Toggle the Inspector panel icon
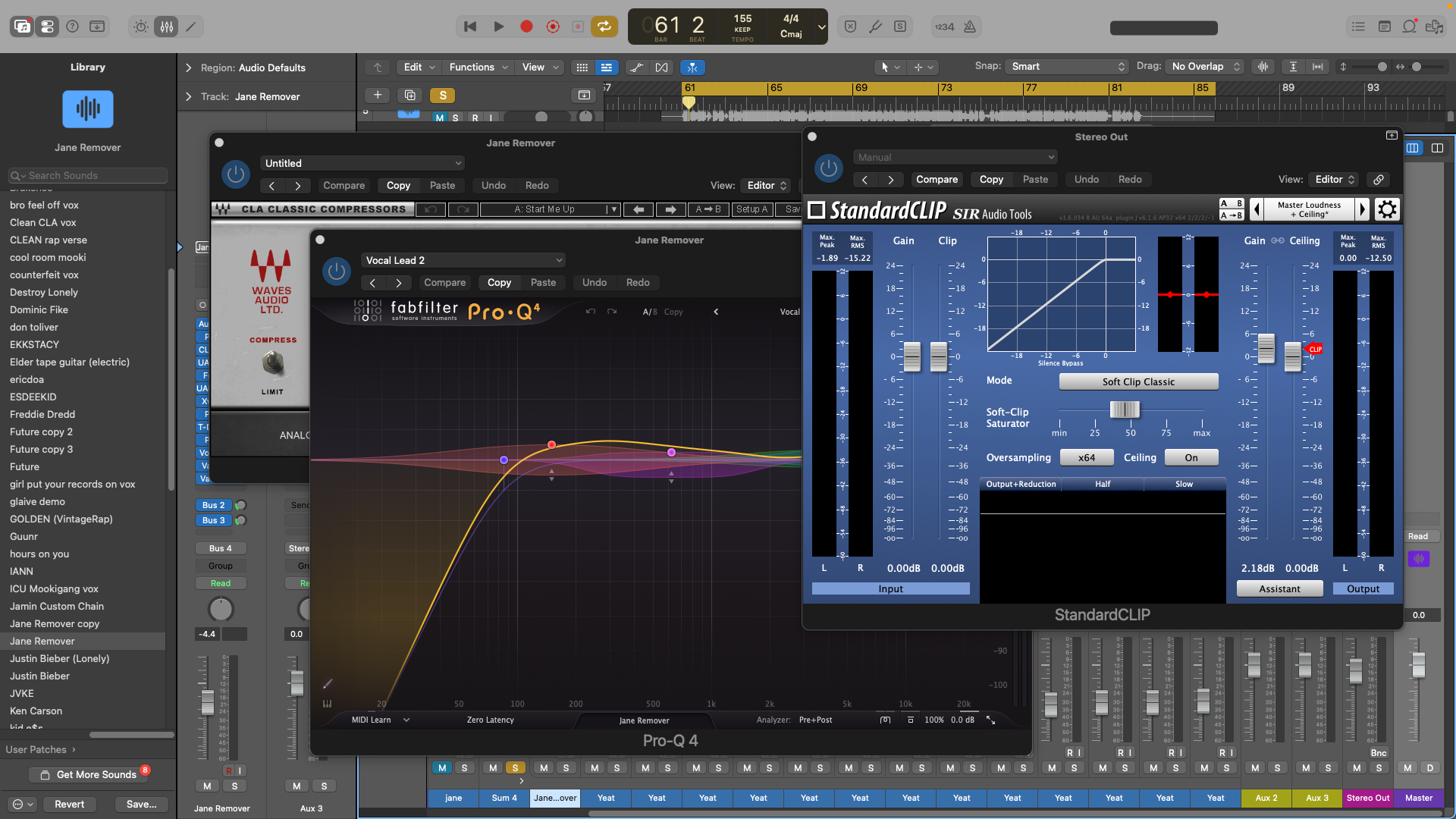1456x819 pixels. click(x=48, y=27)
